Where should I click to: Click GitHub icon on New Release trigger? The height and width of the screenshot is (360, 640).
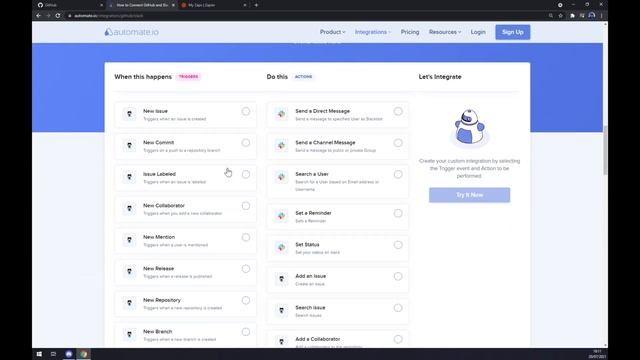click(x=129, y=271)
